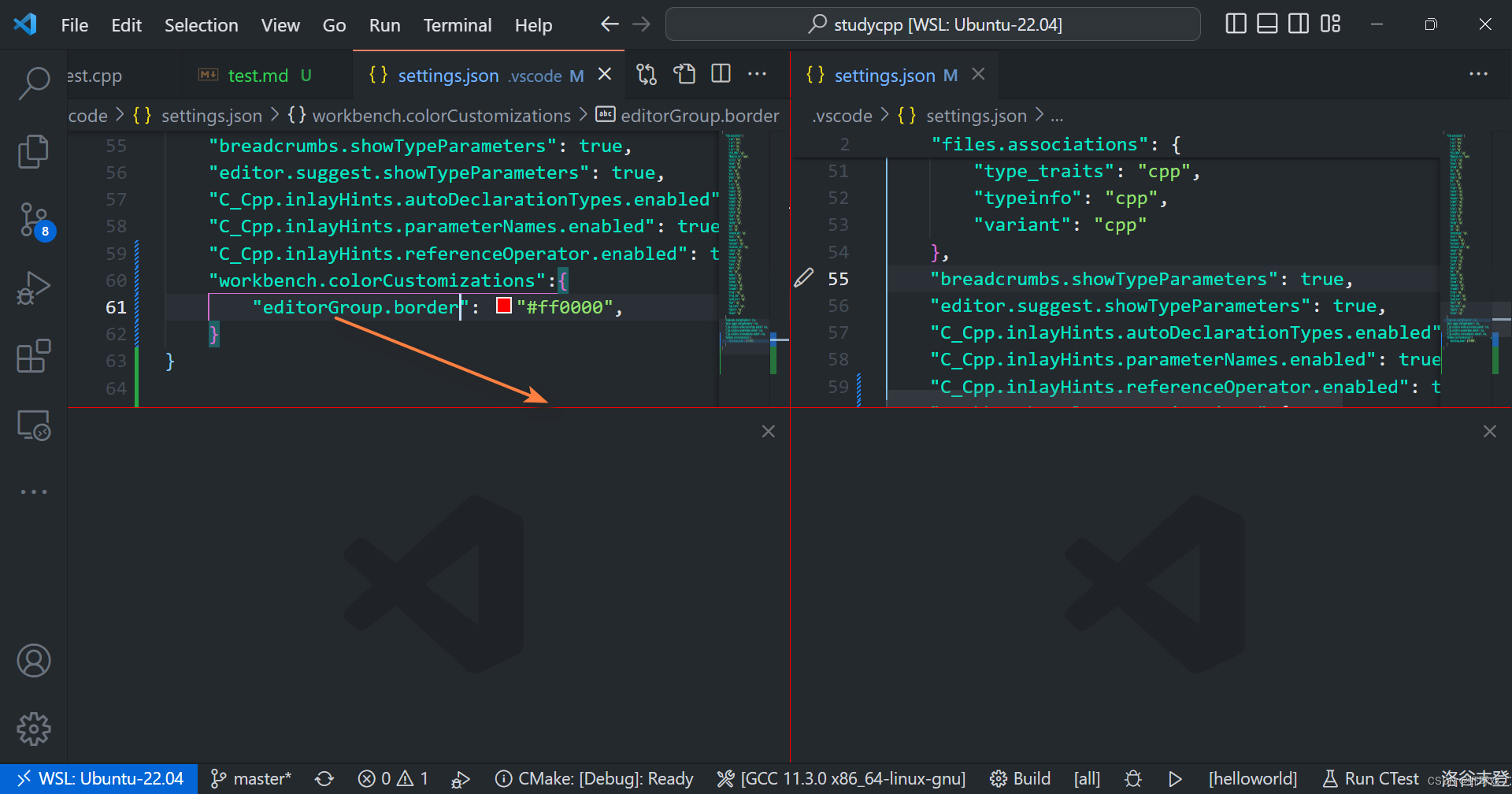Click the studycpp command center search box
The height and width of the screenshot is (794, 1512).
933,24
